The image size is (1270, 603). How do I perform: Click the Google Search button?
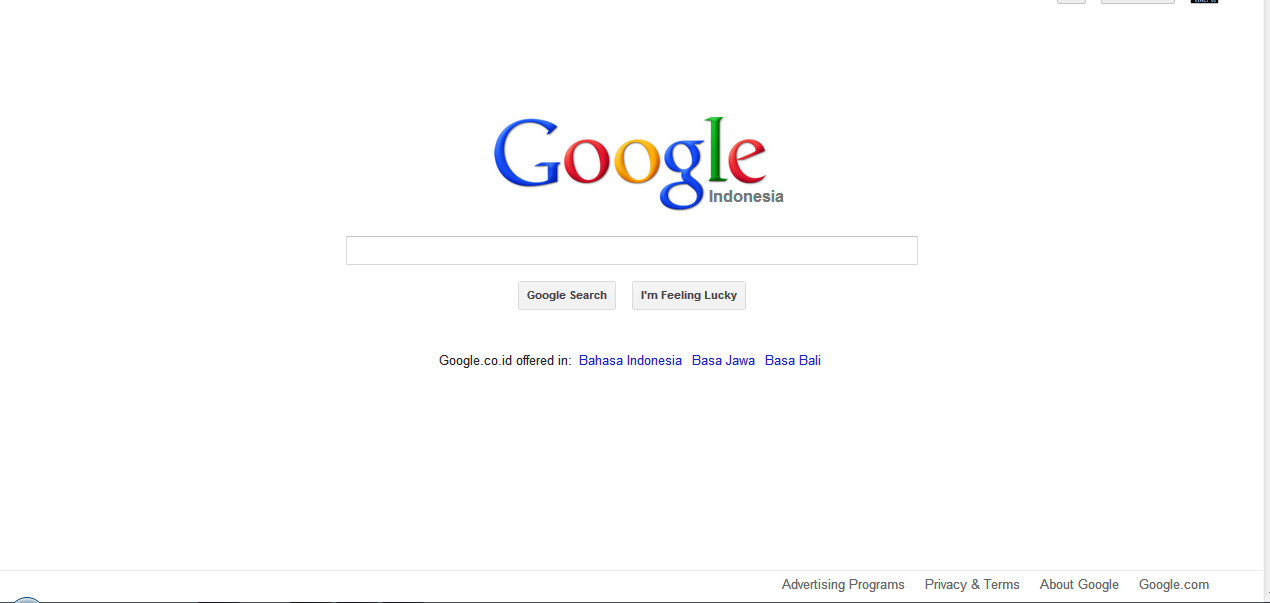pos(567,295)
